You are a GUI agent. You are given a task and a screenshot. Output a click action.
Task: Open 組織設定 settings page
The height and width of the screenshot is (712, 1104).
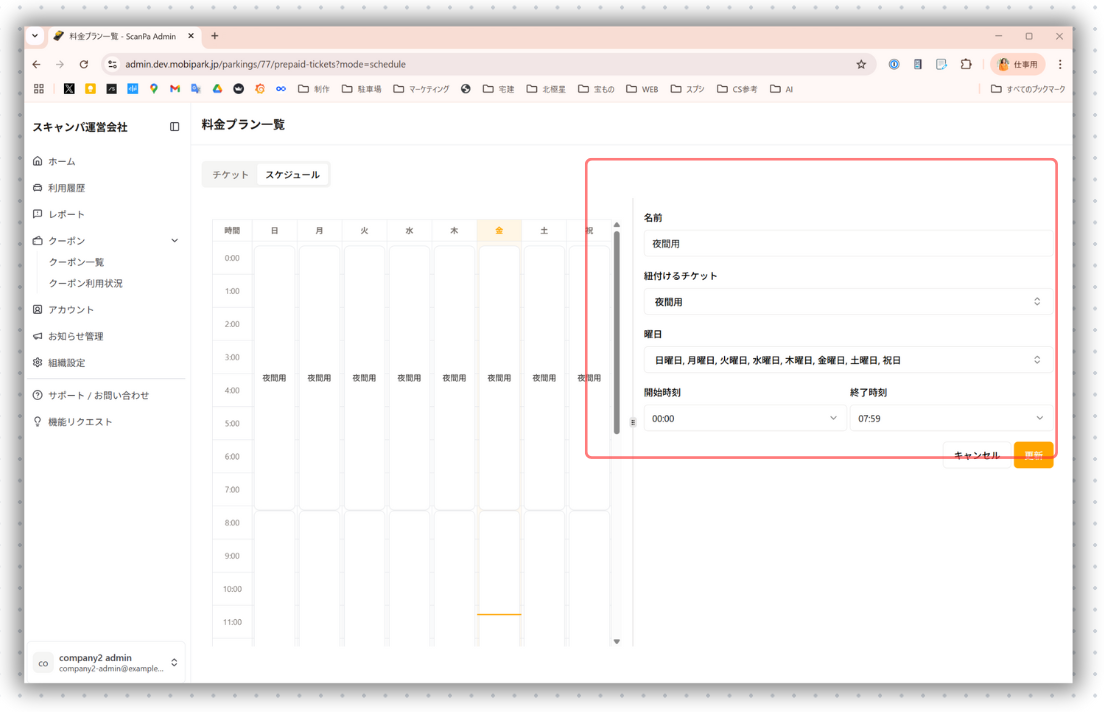pyautogui.click(x=66, y=363)
